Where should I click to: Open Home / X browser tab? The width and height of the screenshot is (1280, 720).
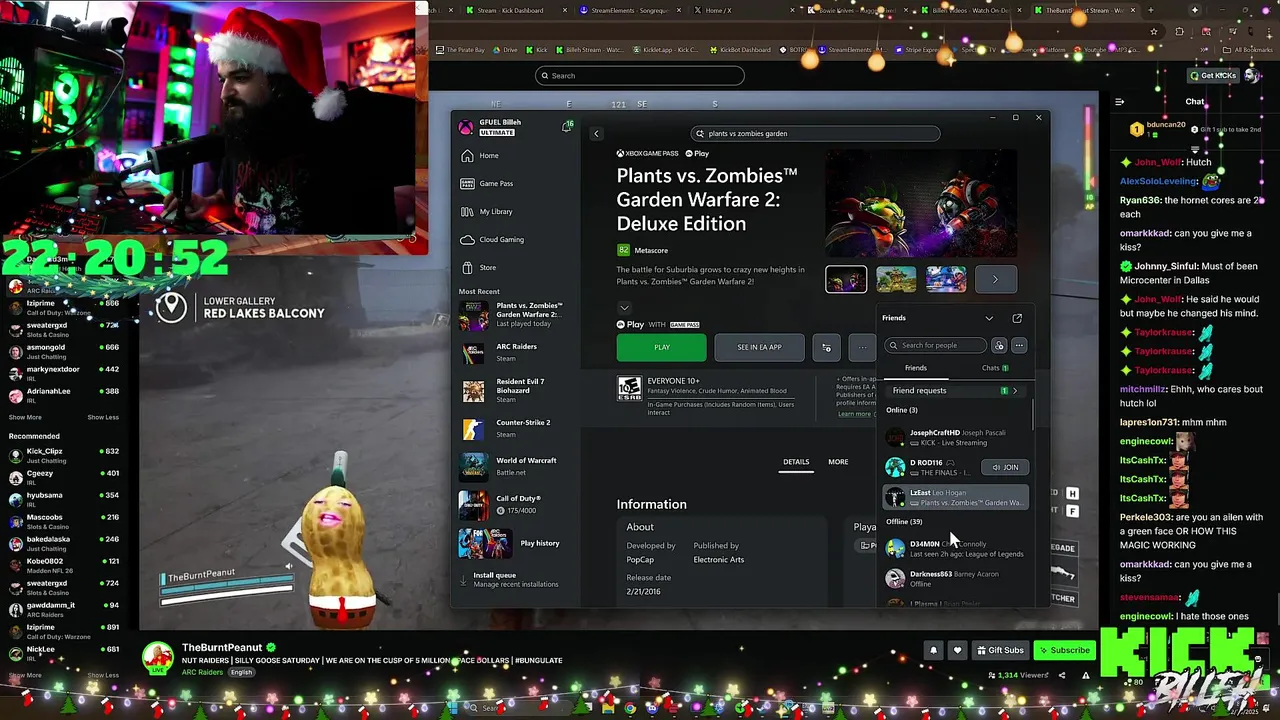coord(718,10)
